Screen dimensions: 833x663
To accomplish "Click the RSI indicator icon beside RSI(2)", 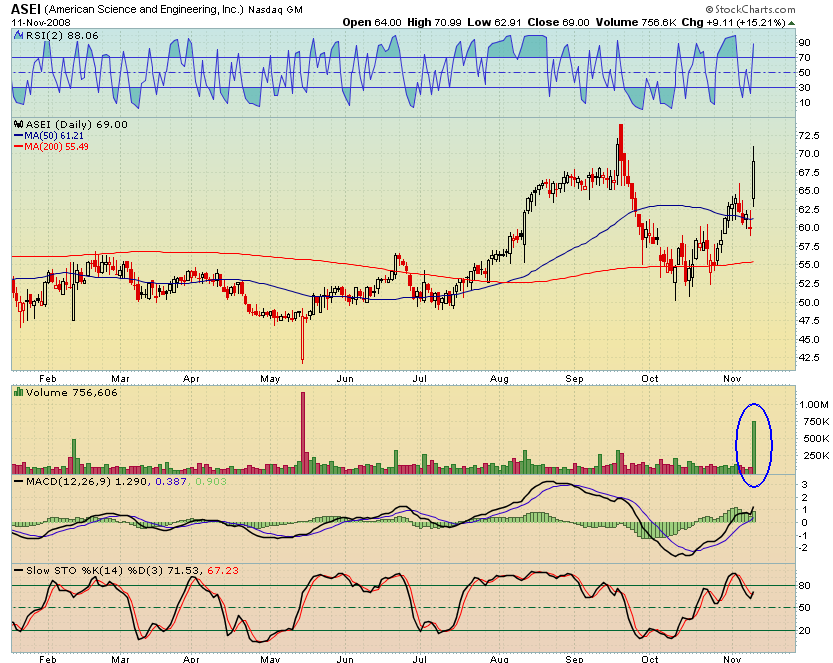I will tap(19, 35).
